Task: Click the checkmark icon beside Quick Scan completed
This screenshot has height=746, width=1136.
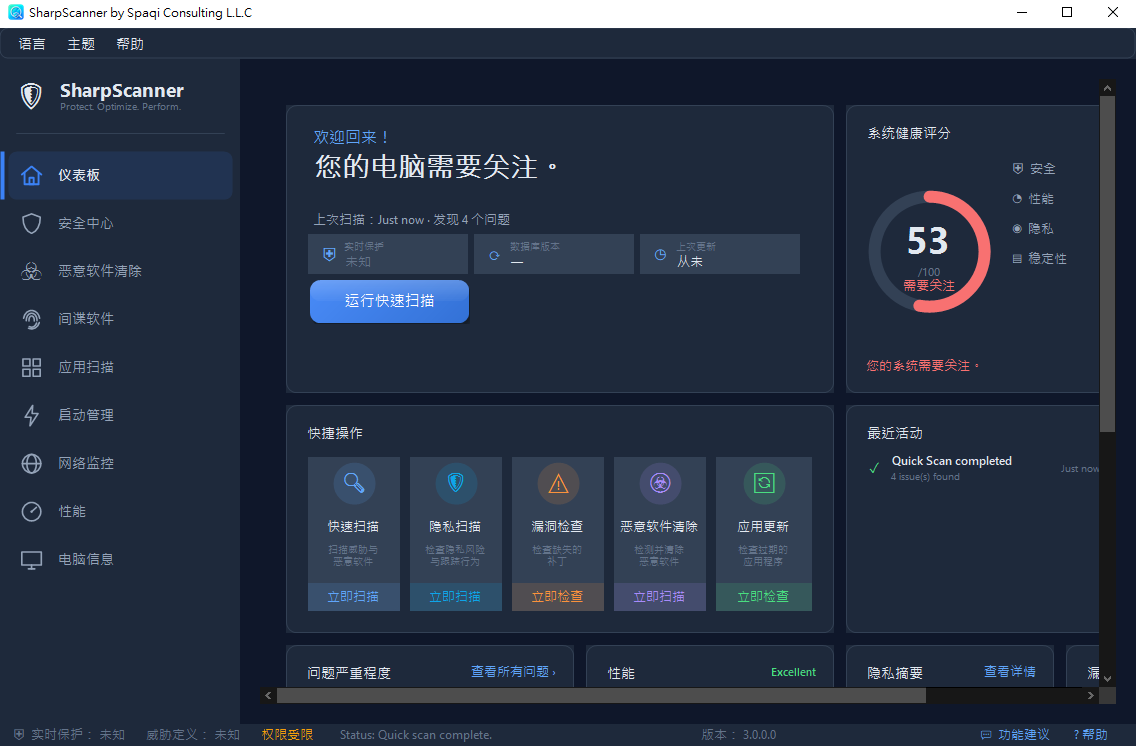Action: (874, 468)
